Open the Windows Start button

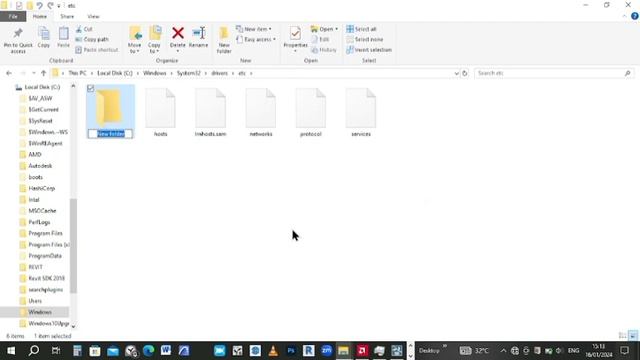(11, 351)
